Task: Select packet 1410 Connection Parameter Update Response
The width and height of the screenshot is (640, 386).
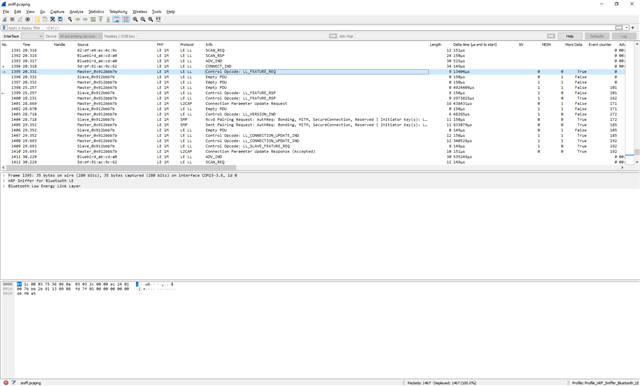Action: coord(313,151)
